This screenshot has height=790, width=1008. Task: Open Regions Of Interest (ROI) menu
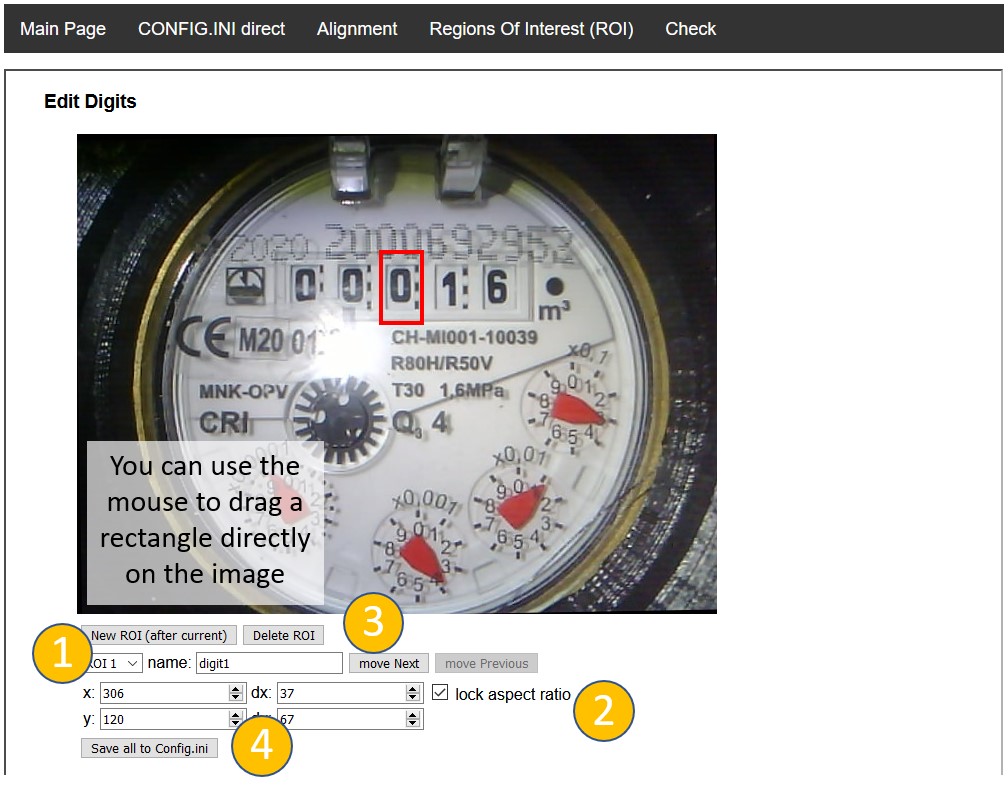(531, 29)
